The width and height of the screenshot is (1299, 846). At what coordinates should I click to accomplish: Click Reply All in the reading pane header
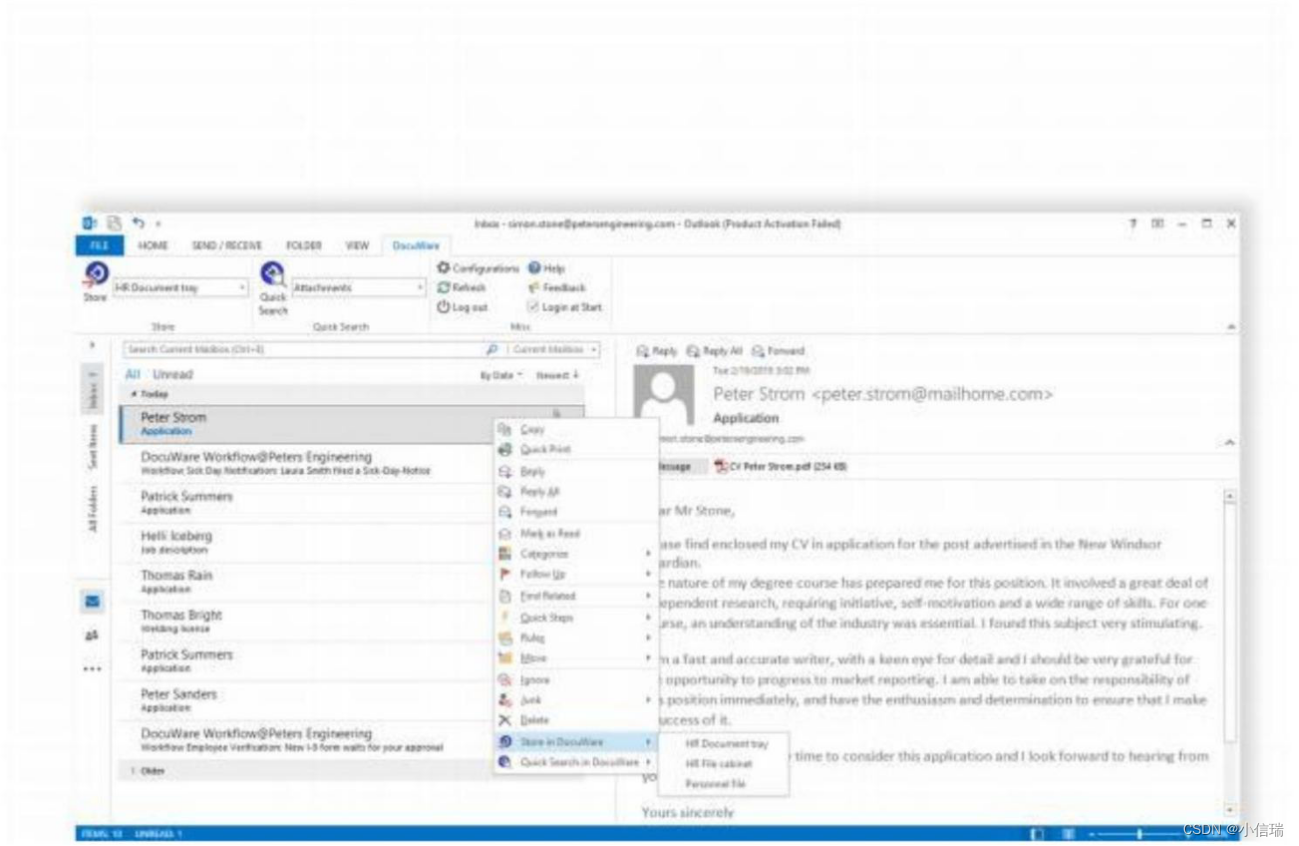(x=714, y=351)
